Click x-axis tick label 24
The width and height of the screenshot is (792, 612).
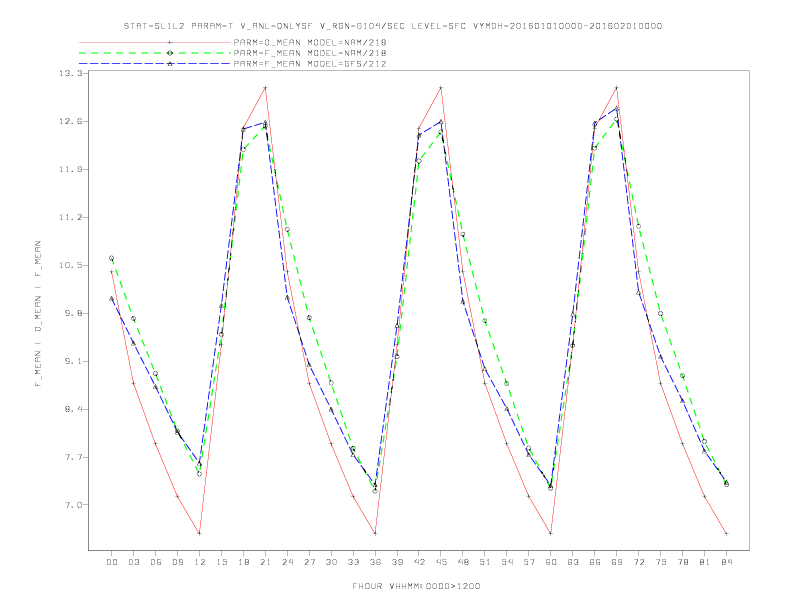[287, 562]
